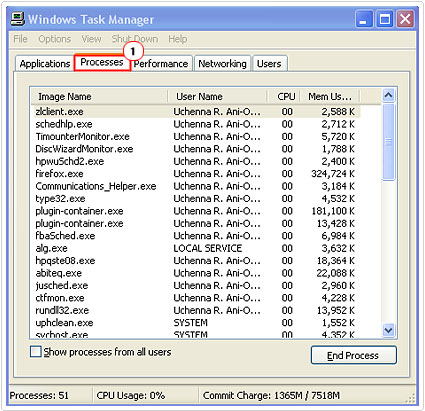Open the Networking tab
This screenshot has width=425, height=411.
point(222,63)
